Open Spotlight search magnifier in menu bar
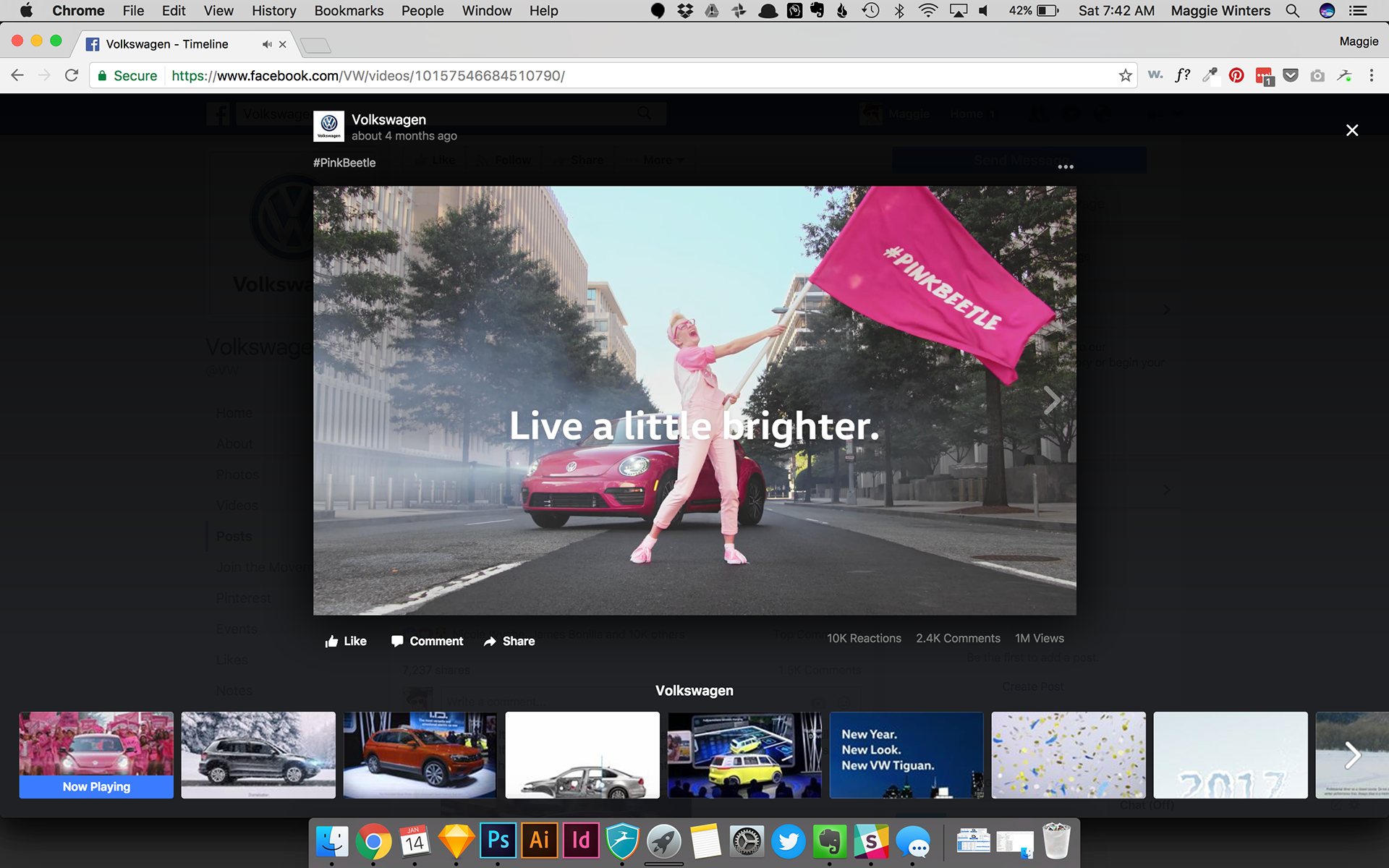Viewport: 1389px width, 868px height. click(x=1292, y=11)
